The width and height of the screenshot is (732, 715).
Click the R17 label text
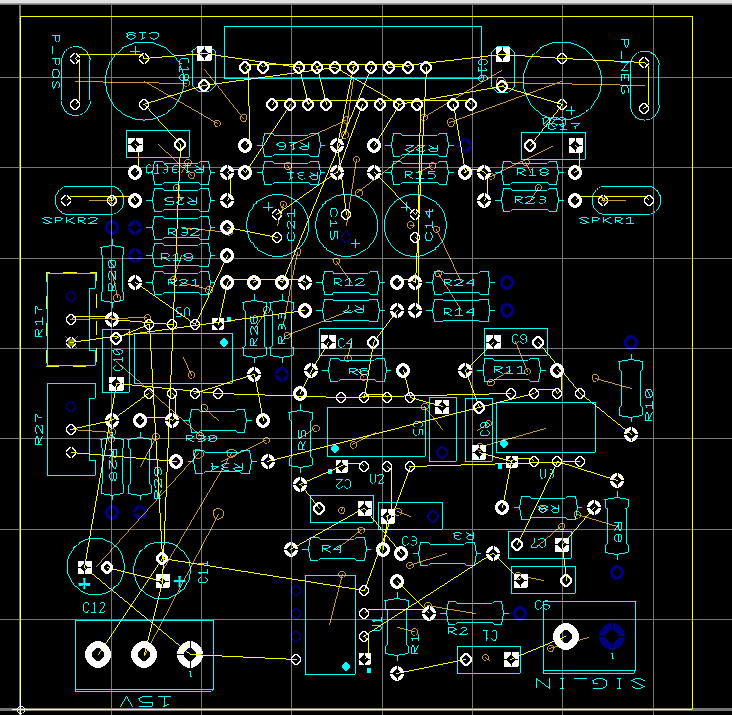[39, 322]
